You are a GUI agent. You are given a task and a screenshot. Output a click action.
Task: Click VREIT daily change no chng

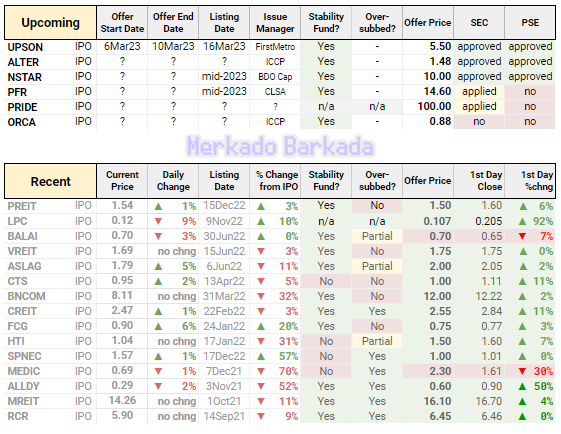tap(177, 252)
